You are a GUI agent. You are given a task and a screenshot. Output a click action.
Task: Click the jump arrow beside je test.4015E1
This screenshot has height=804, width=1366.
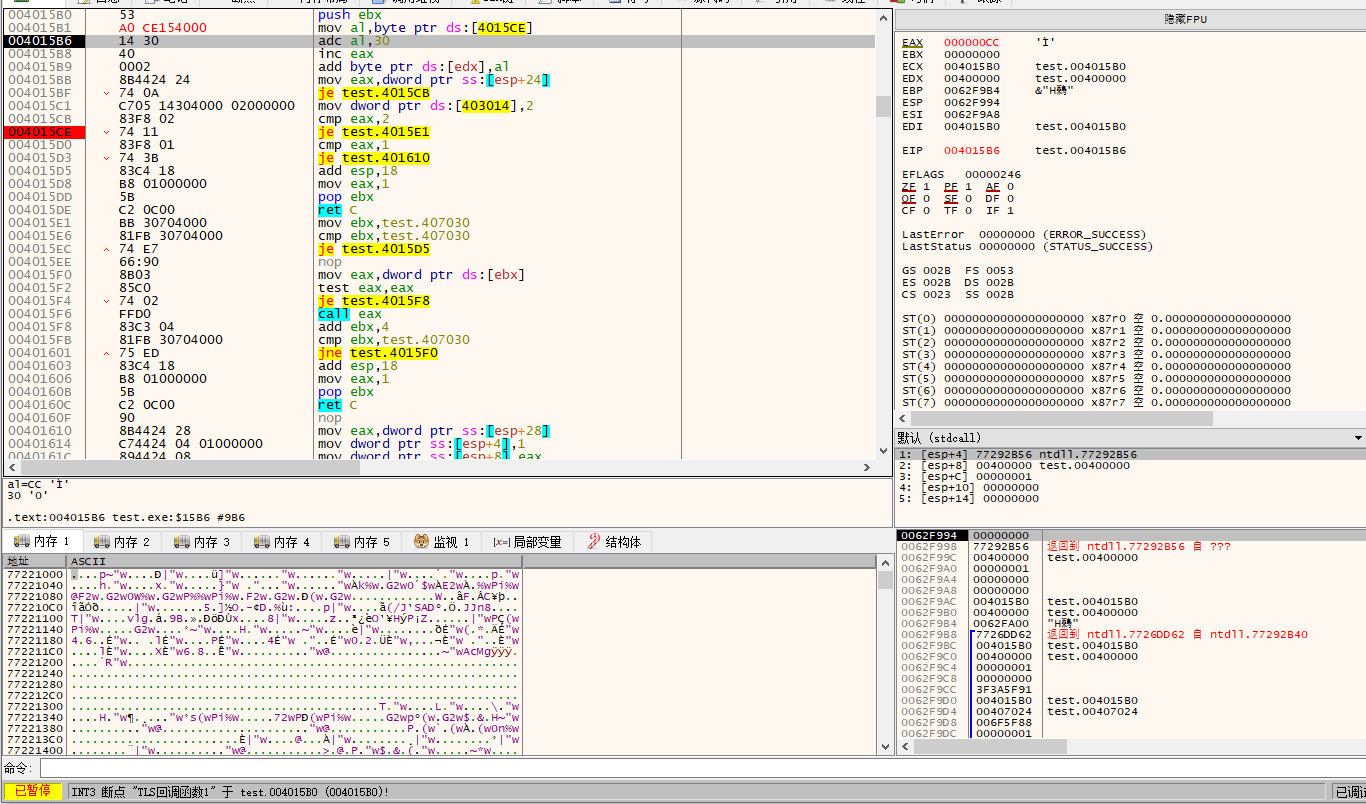[x=107, y=132]
